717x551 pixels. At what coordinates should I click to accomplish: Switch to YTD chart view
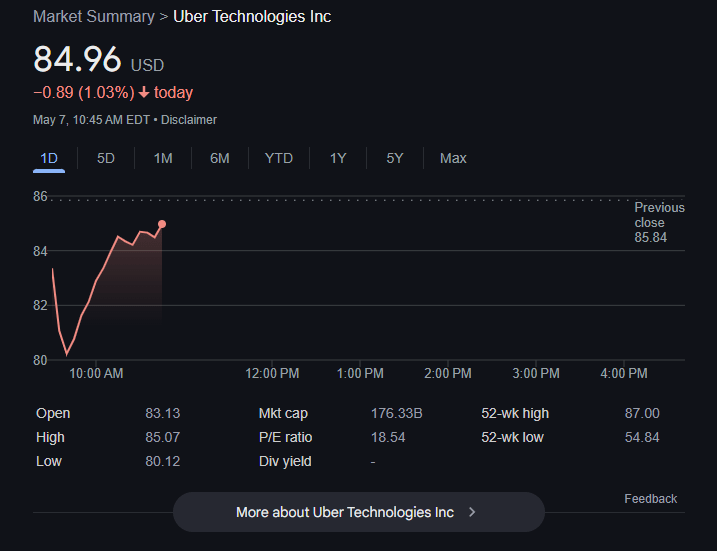278,159
